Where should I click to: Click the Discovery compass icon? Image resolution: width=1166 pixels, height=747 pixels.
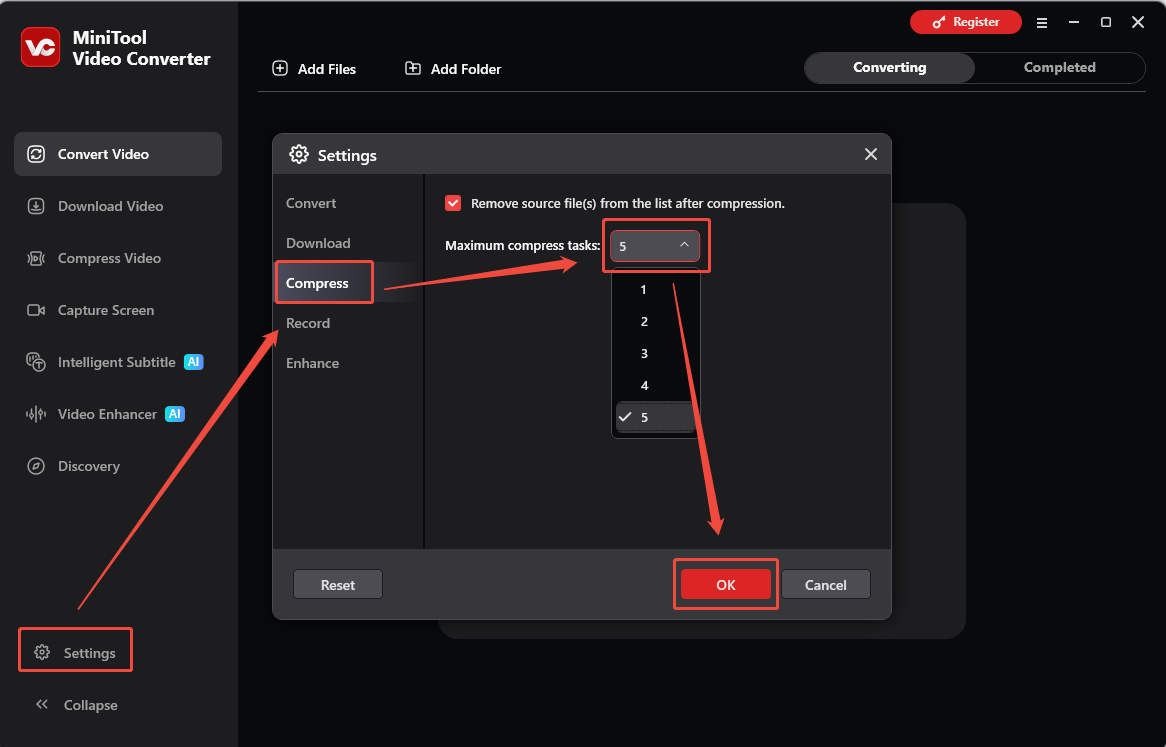coord(36,466)
